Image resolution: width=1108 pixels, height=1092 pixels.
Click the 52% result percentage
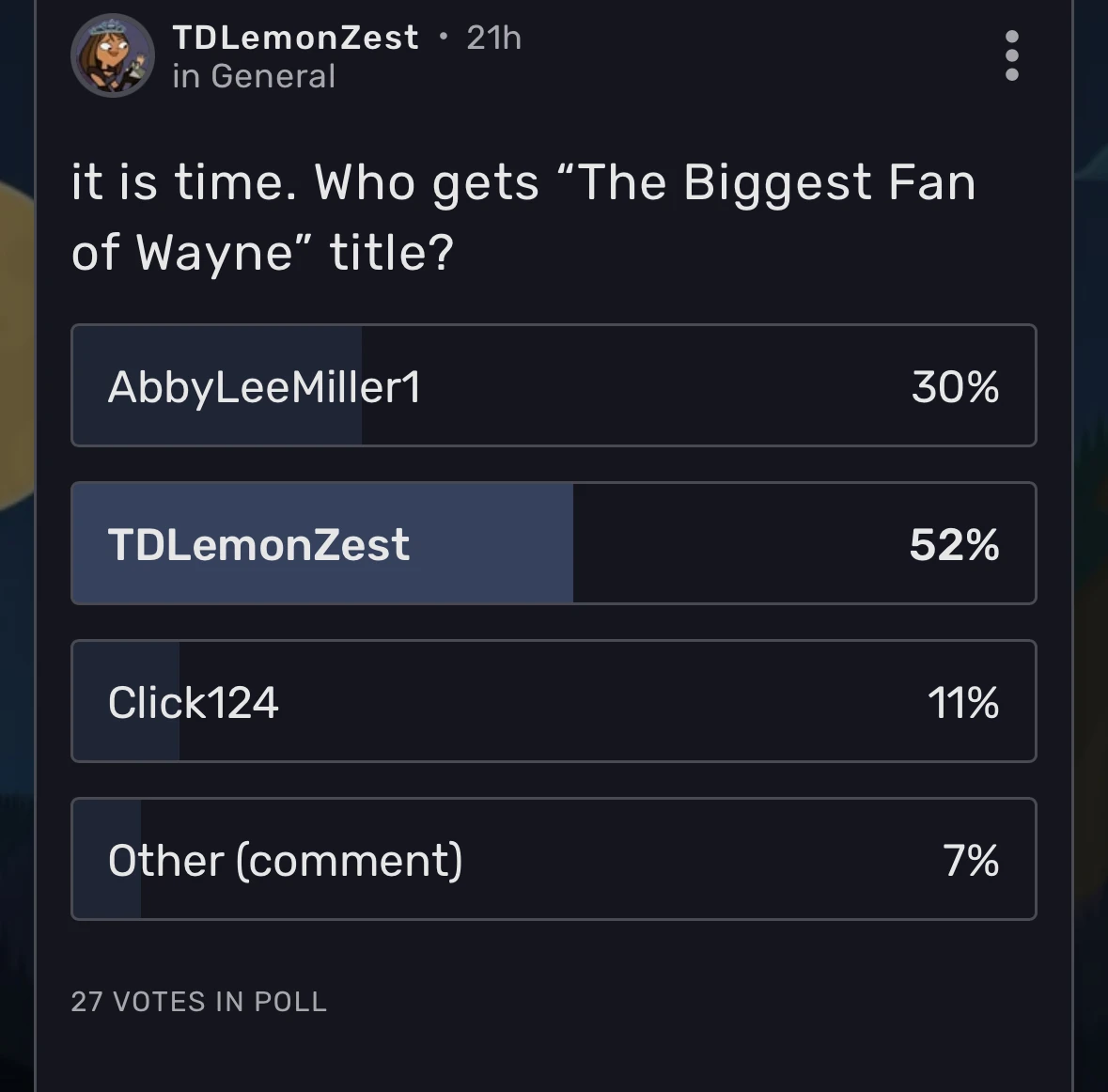954,544
